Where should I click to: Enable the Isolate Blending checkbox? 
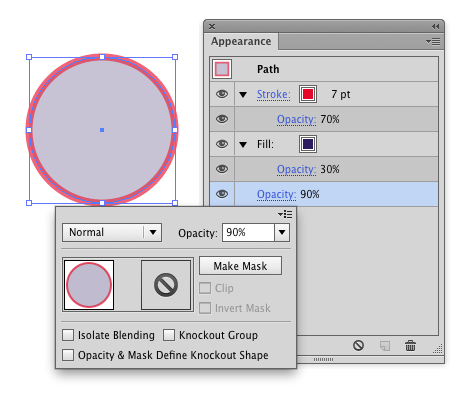tap(68, 335)
